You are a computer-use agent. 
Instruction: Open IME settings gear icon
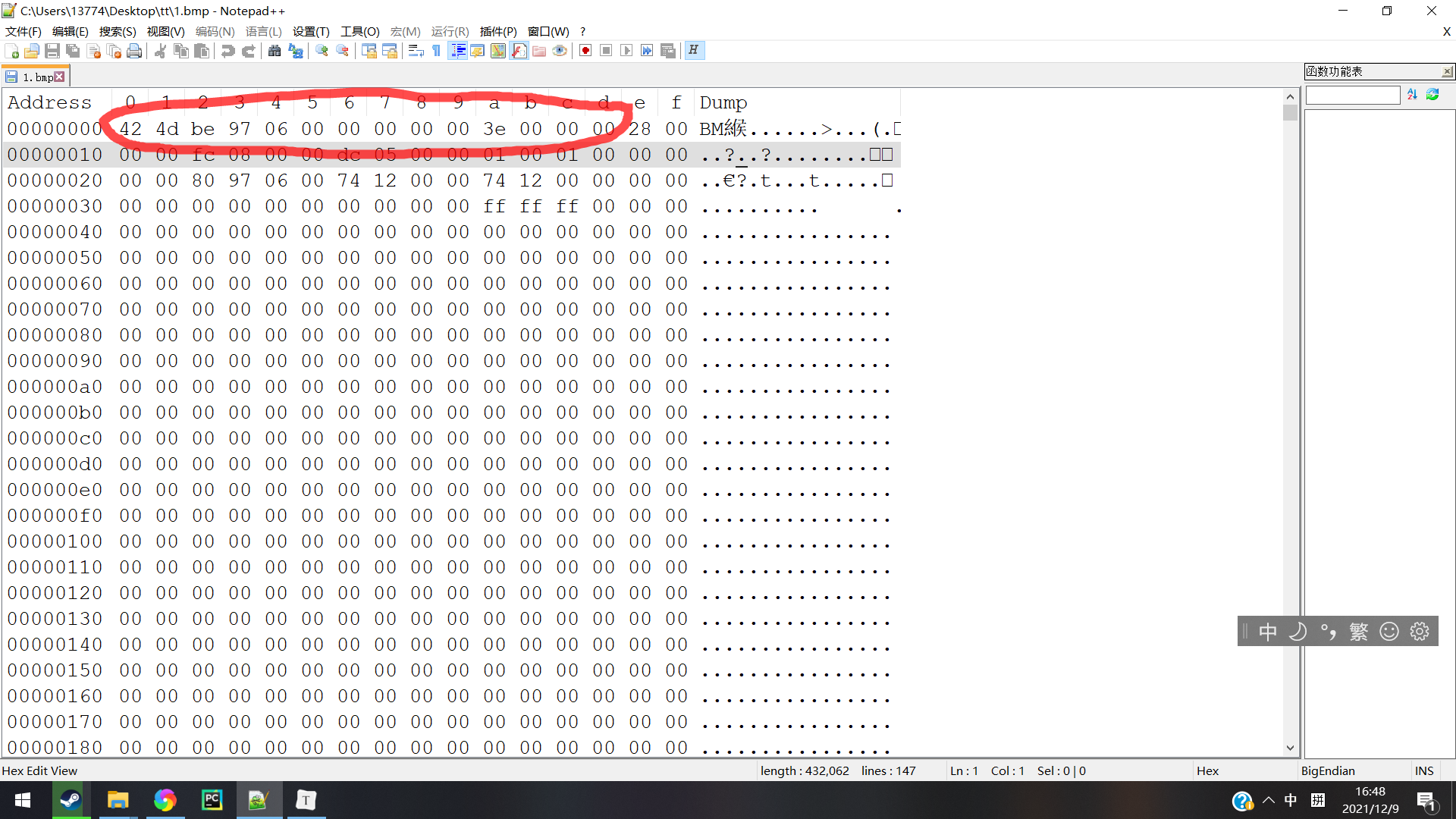(1420, 632)
